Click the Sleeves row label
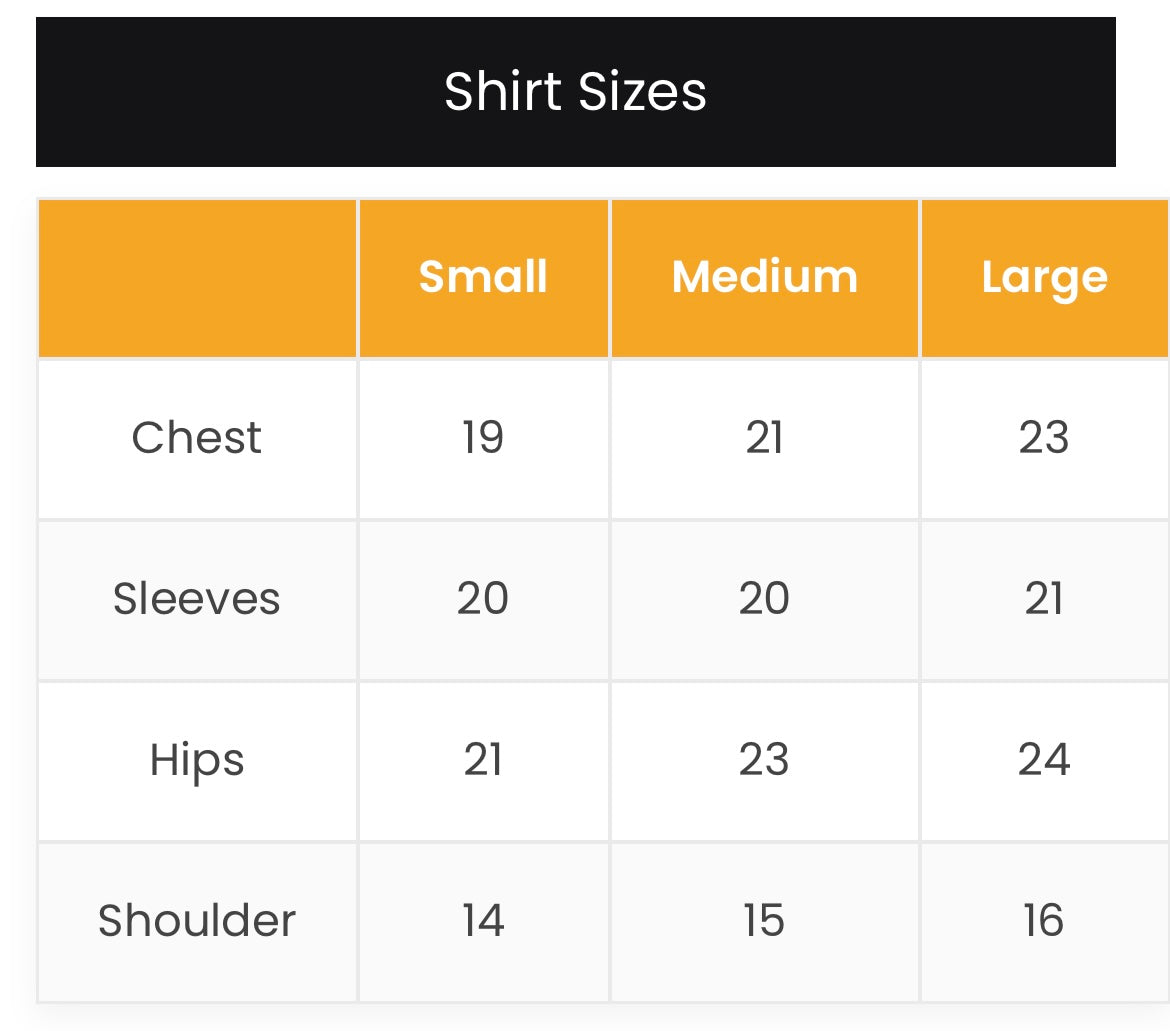This screenshot has height=1031, width=1170. (197, 599)
